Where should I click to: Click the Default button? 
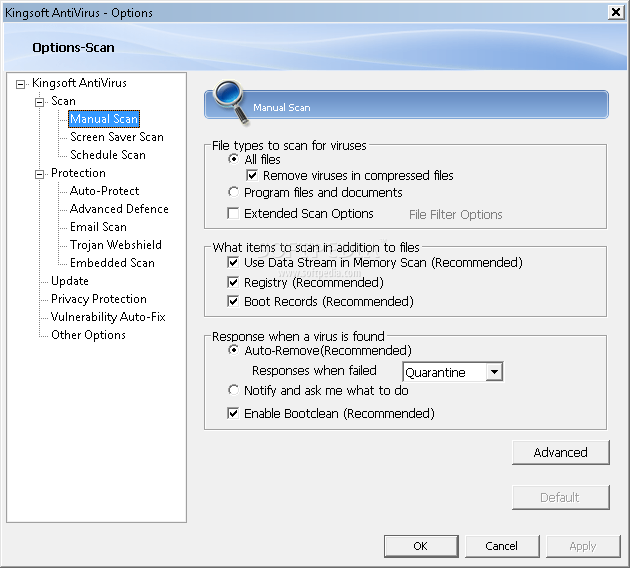[560, 497]
